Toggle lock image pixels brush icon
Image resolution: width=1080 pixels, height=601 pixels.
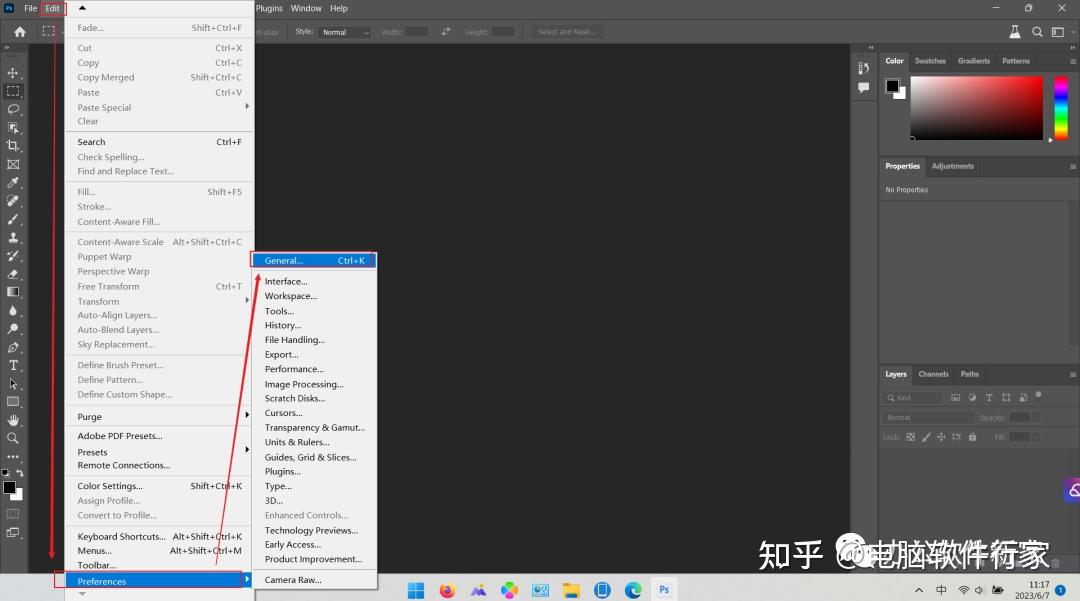coord(926,437)
